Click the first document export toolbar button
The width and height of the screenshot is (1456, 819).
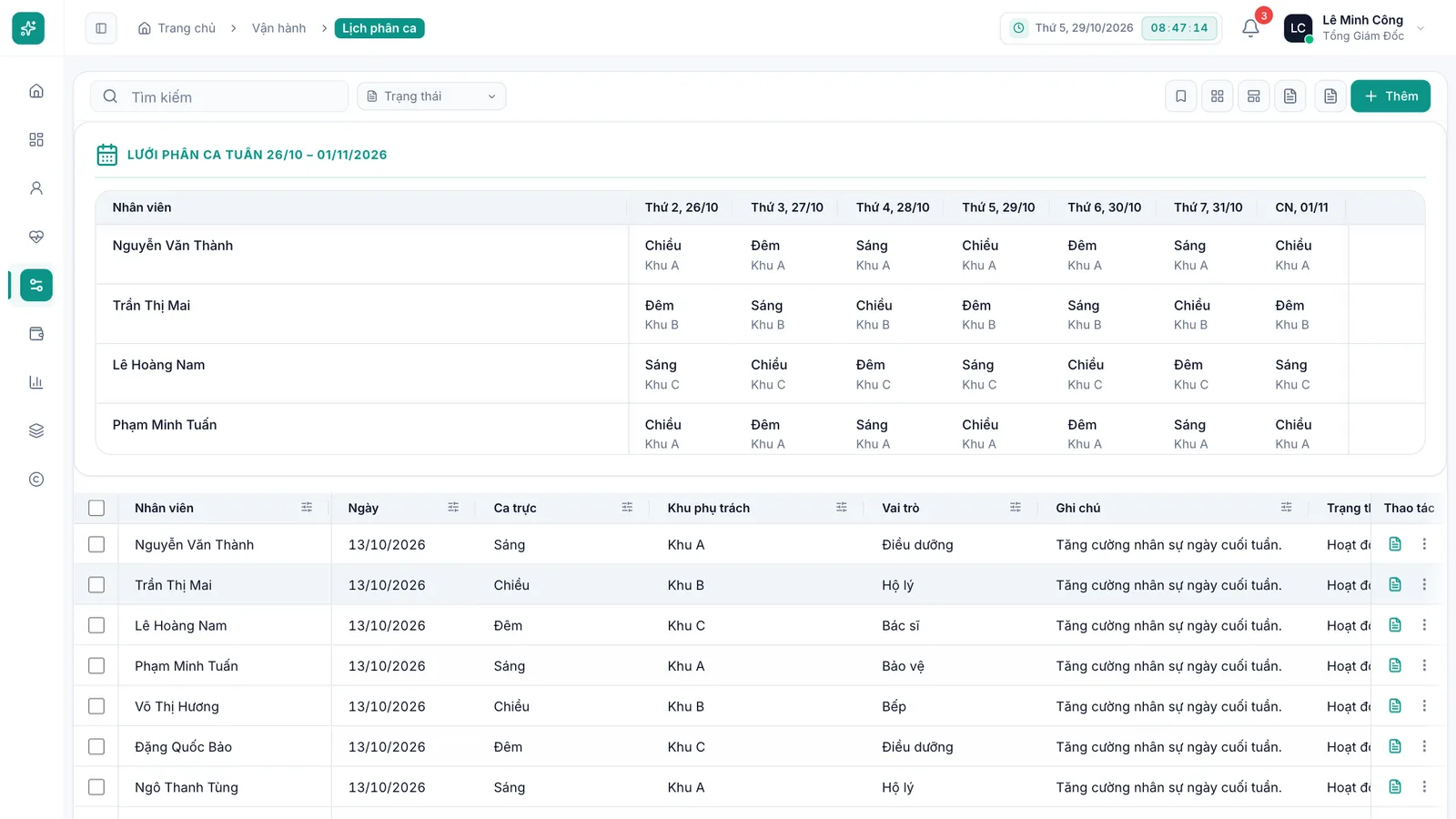click(1290, 96)
